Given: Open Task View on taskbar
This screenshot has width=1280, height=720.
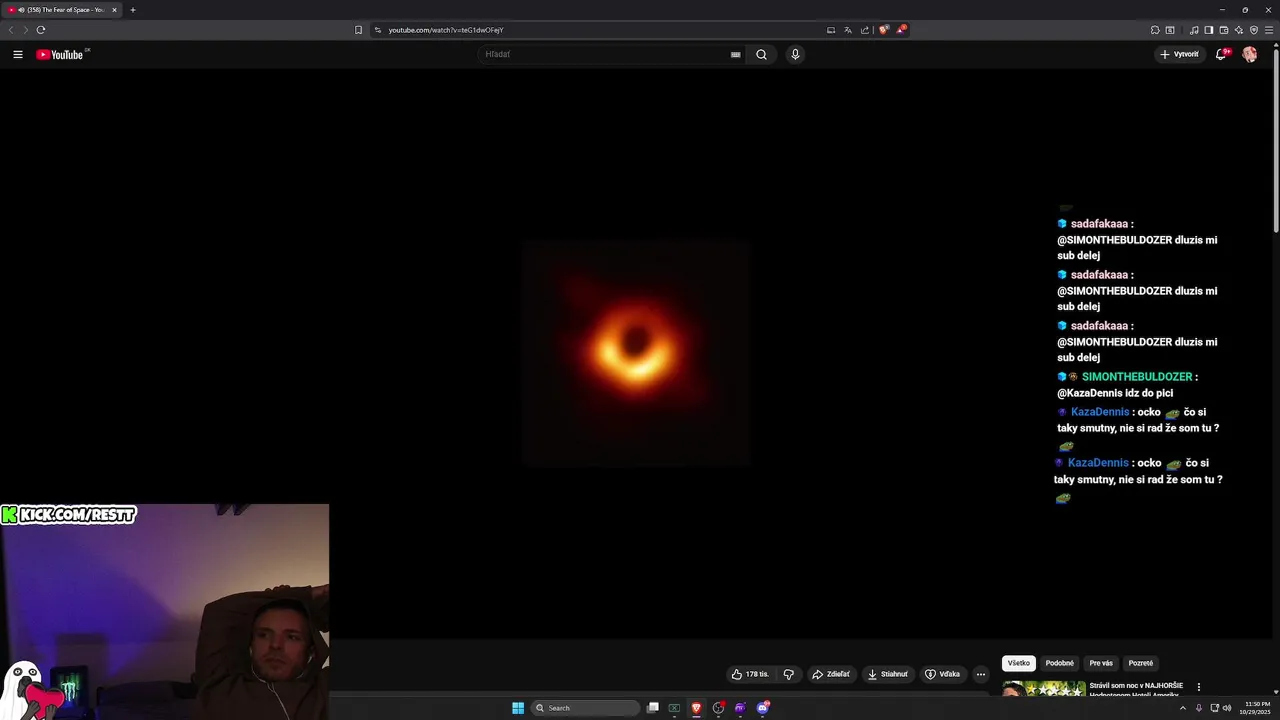Looking at the screenshot, I should click(653, 708).
